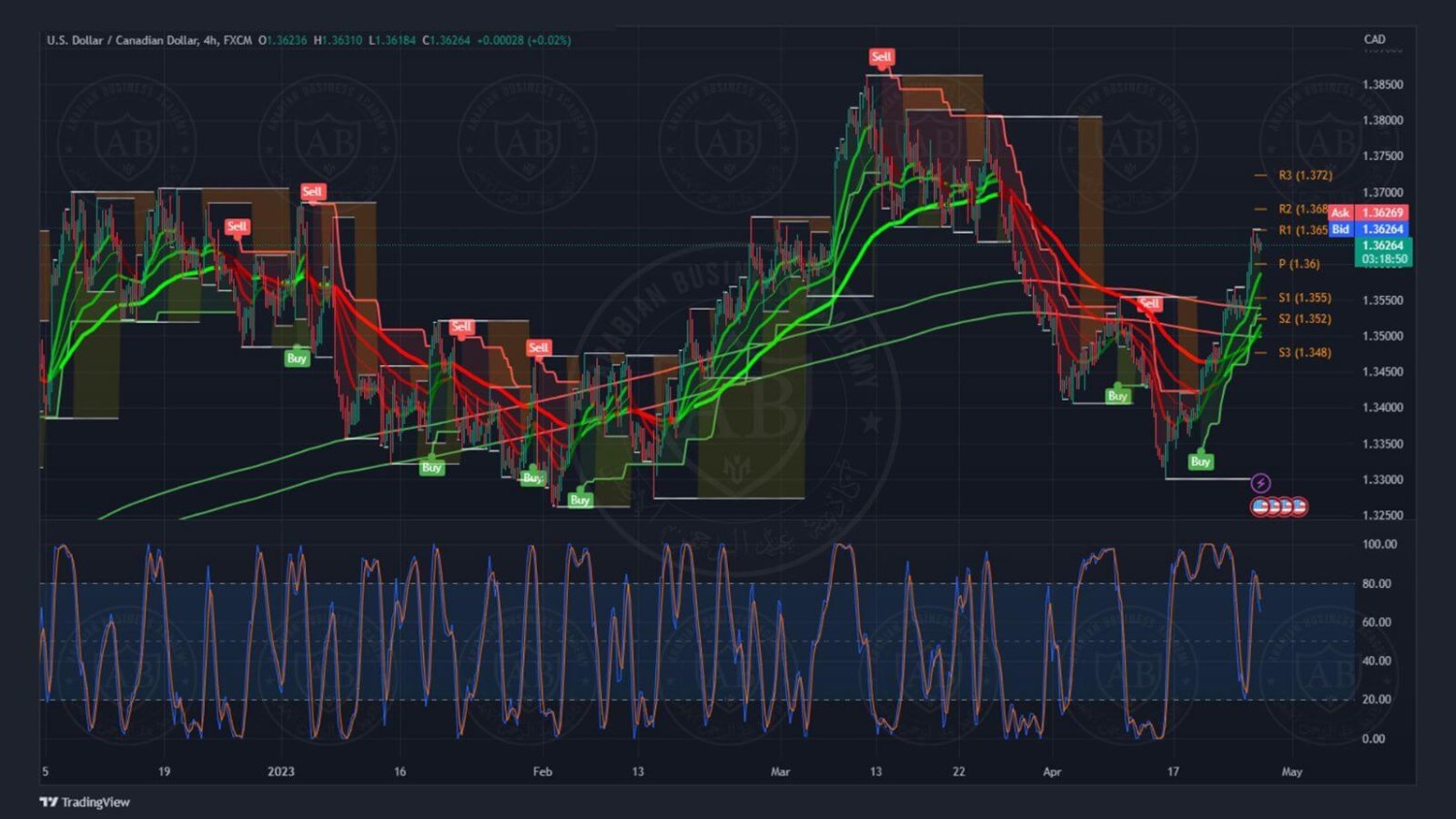Select the Sell signal at start of February

click(539, 347)
